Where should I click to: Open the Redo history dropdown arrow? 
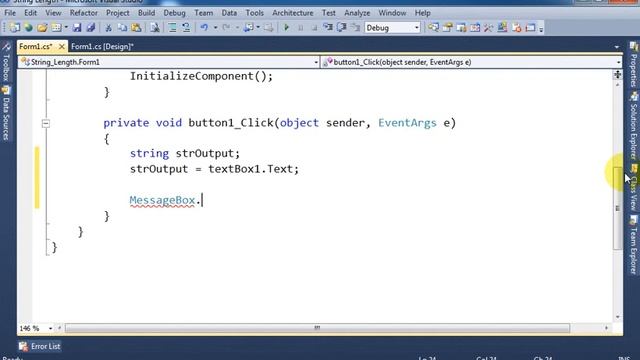237,28
